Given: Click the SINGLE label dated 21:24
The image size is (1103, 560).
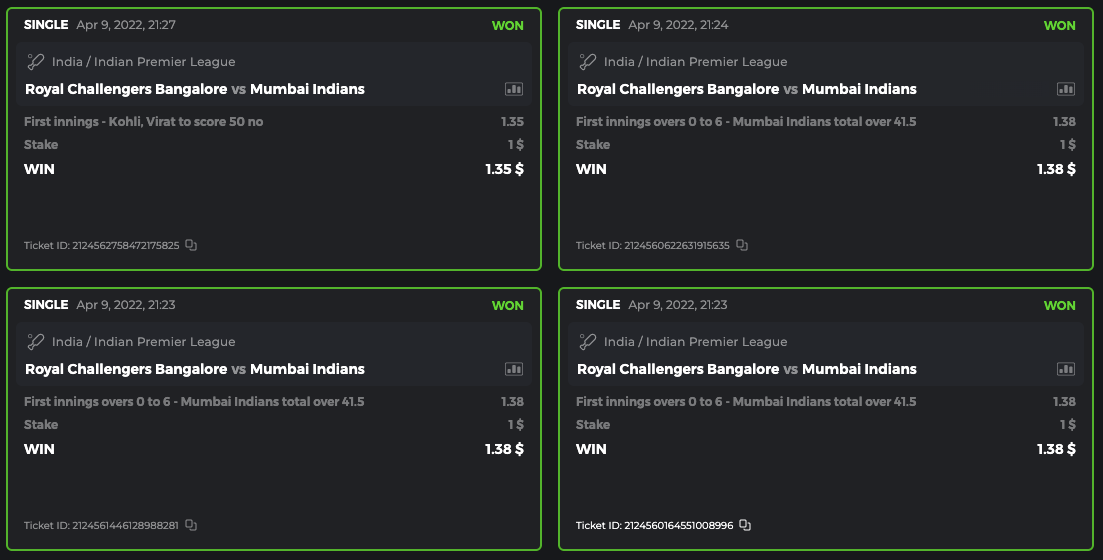Looking at the screenshot, I should (598, 24).
